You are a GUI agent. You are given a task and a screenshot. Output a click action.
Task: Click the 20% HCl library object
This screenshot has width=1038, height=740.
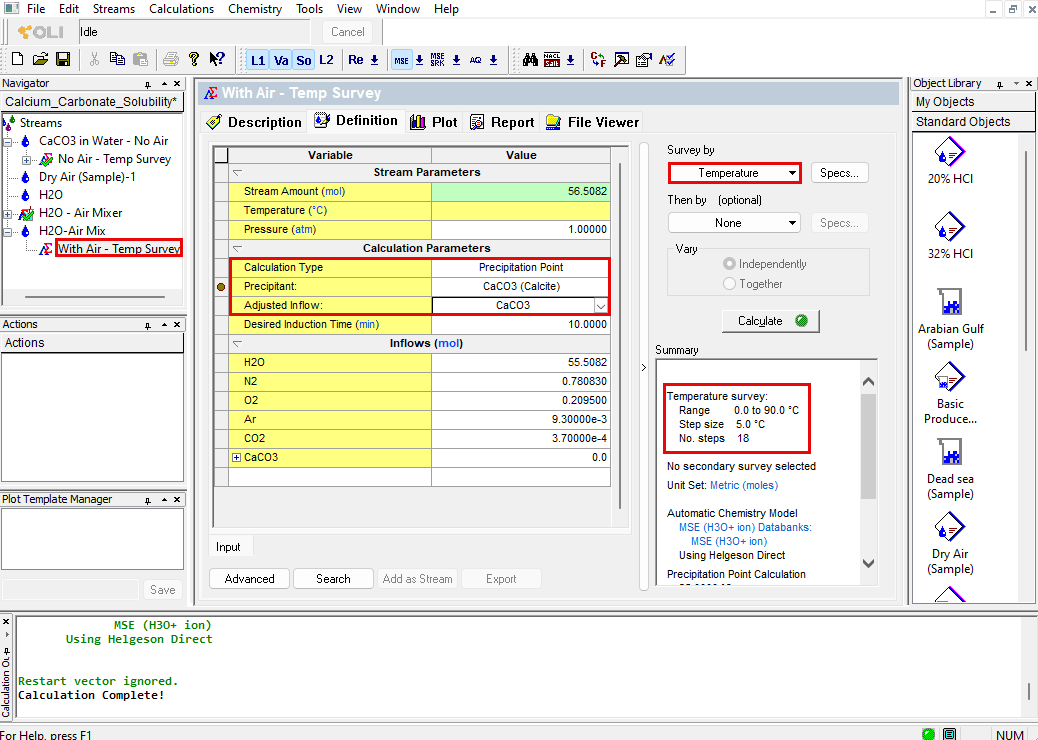(950, 161)
